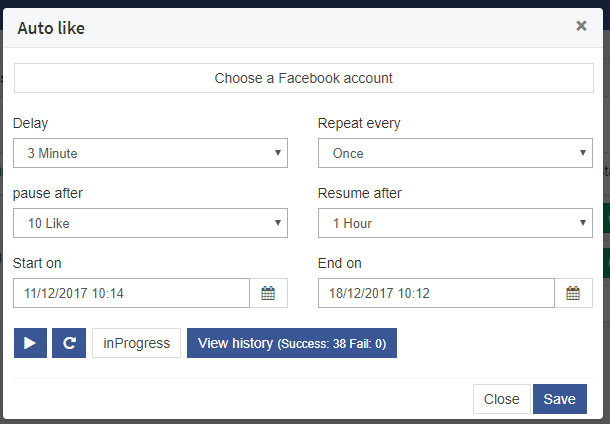Viewport: 610px width, 424px height.
Task: Open the Start on calendar picker icon
Action: 268,293
